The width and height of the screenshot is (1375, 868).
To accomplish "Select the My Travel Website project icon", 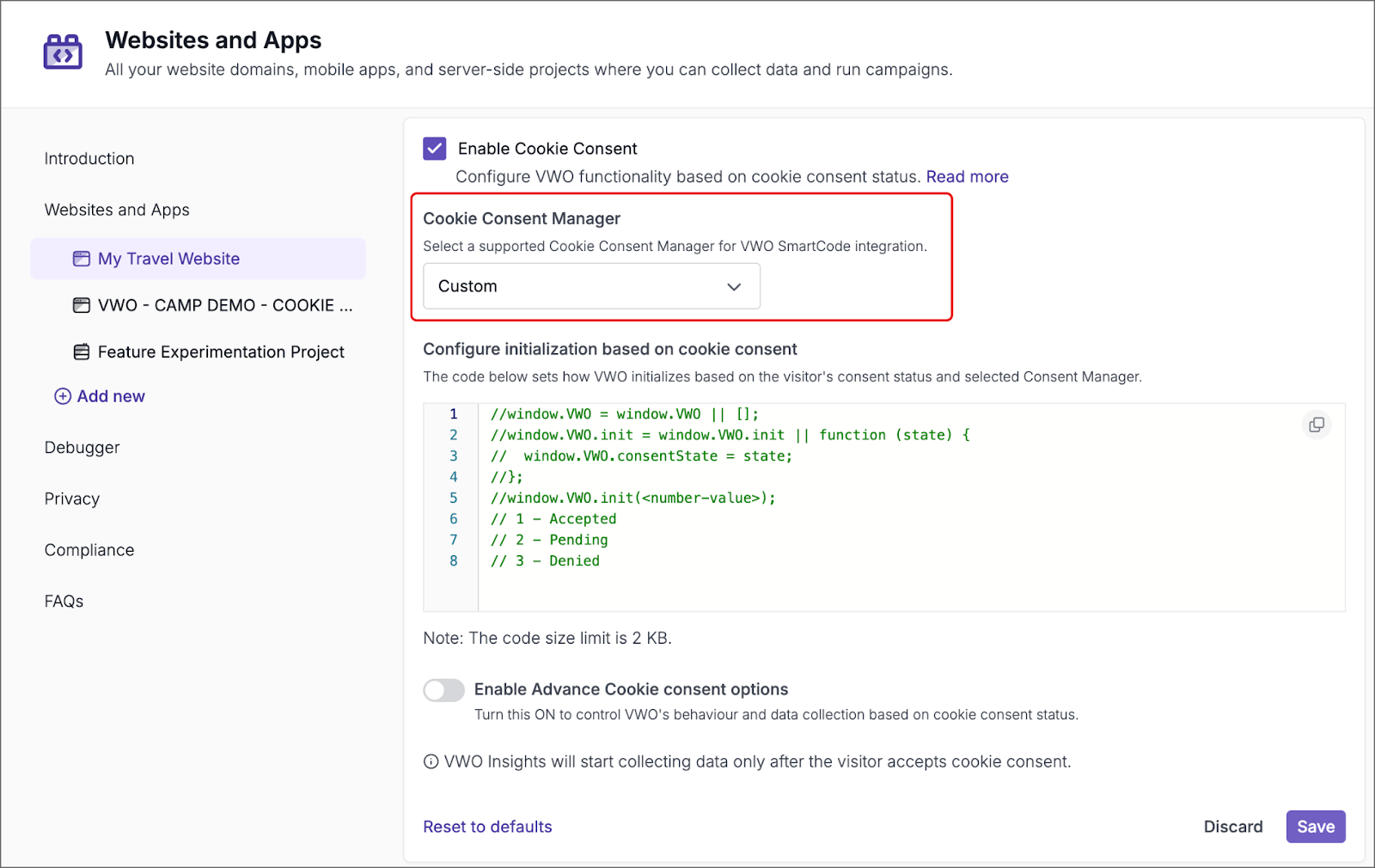I will click(81, 258).
